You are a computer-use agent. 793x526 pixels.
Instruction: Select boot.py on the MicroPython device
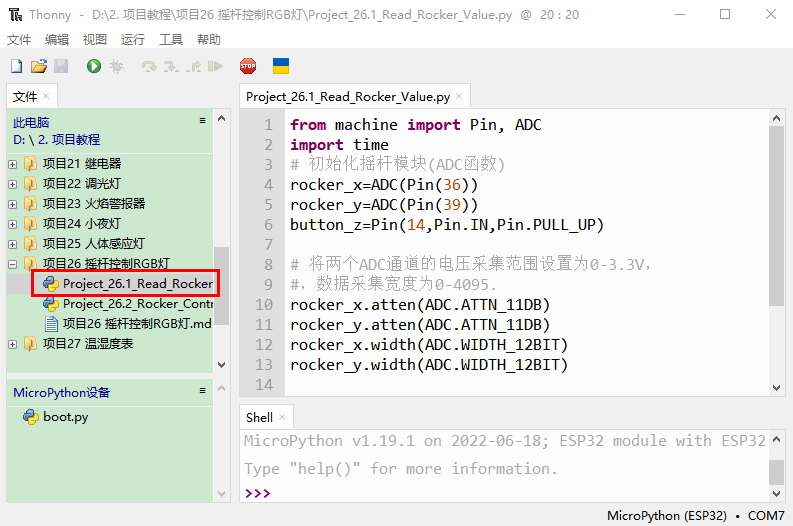pos(65,417)
